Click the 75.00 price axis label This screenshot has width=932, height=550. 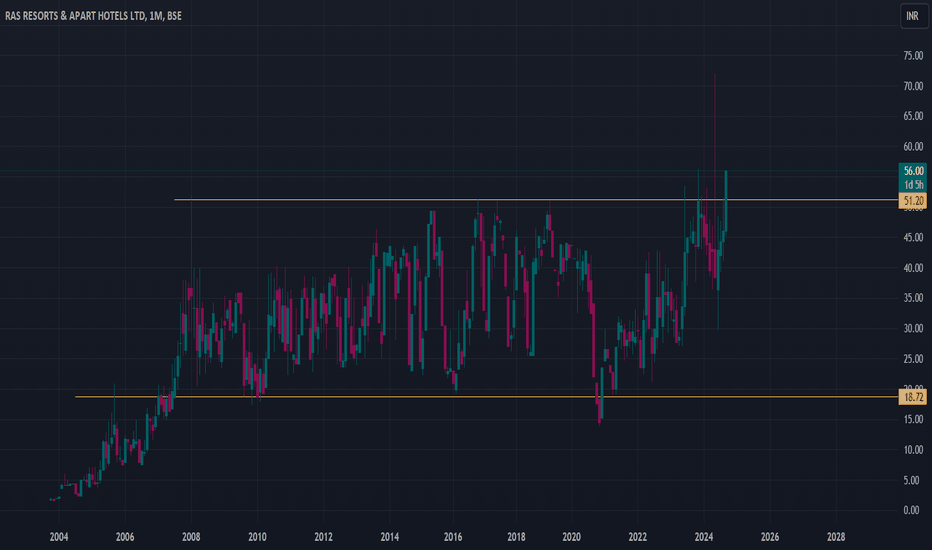[x=913, y=56]
